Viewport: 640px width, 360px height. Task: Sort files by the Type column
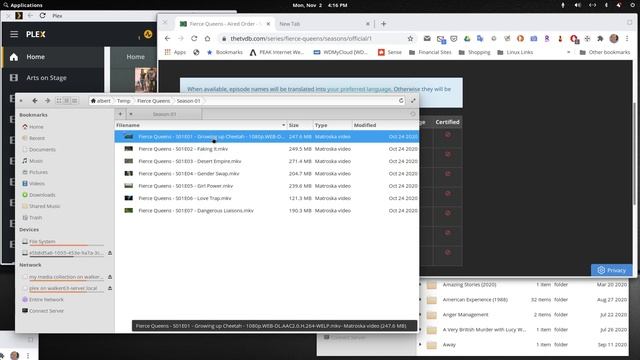[x=332, y=125]
